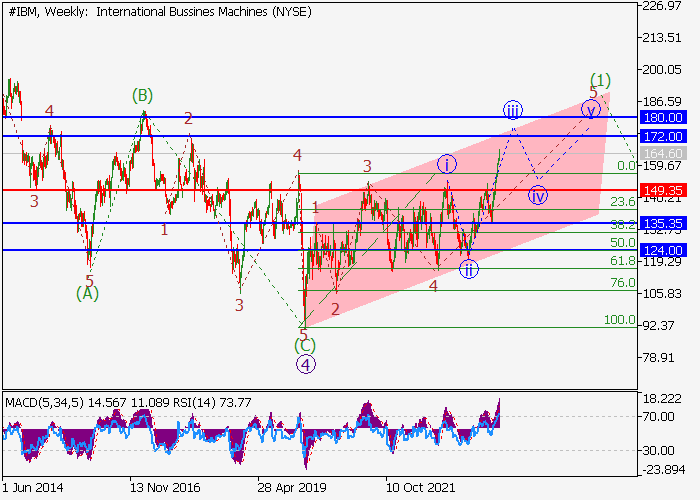Select the Fibonacci 100.0 level label

pos(620,320)
